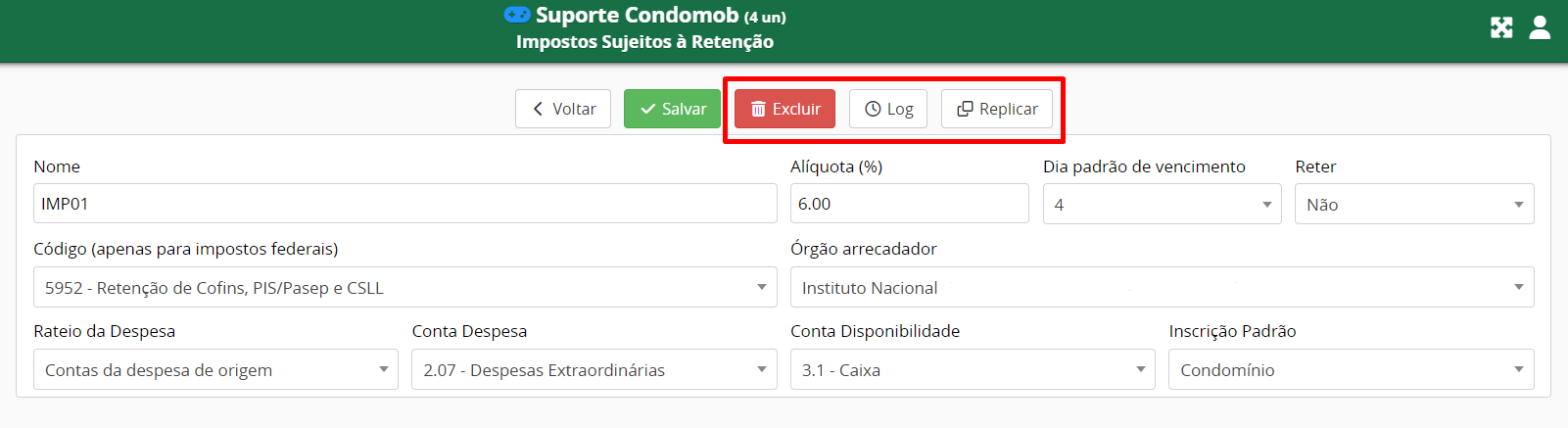This screenshot has width=1568, height=428.
Task: Click the fullscreen expand icon in header
Action: tap(1501, 27)
